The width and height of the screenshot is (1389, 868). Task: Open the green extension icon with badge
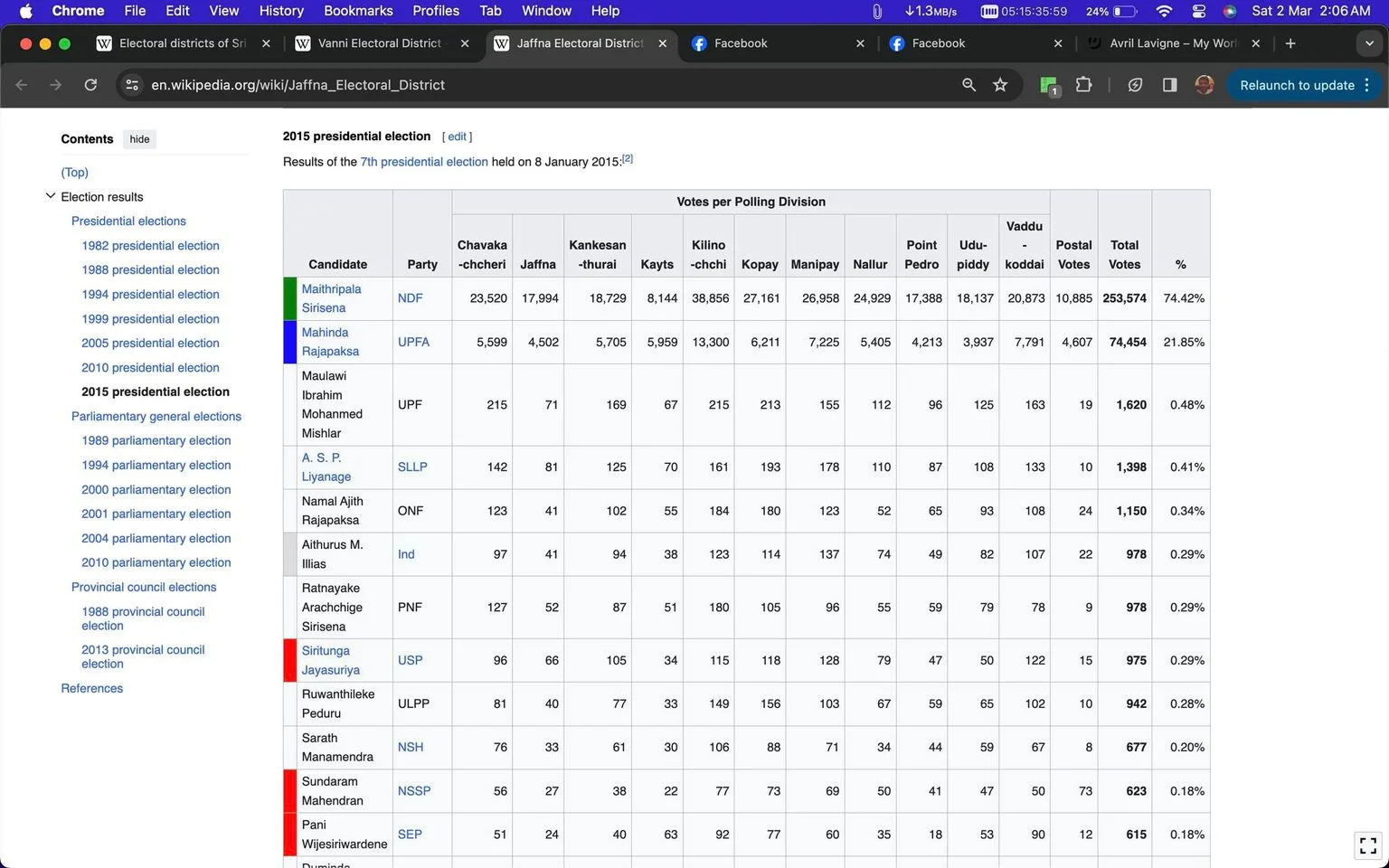1049,86
